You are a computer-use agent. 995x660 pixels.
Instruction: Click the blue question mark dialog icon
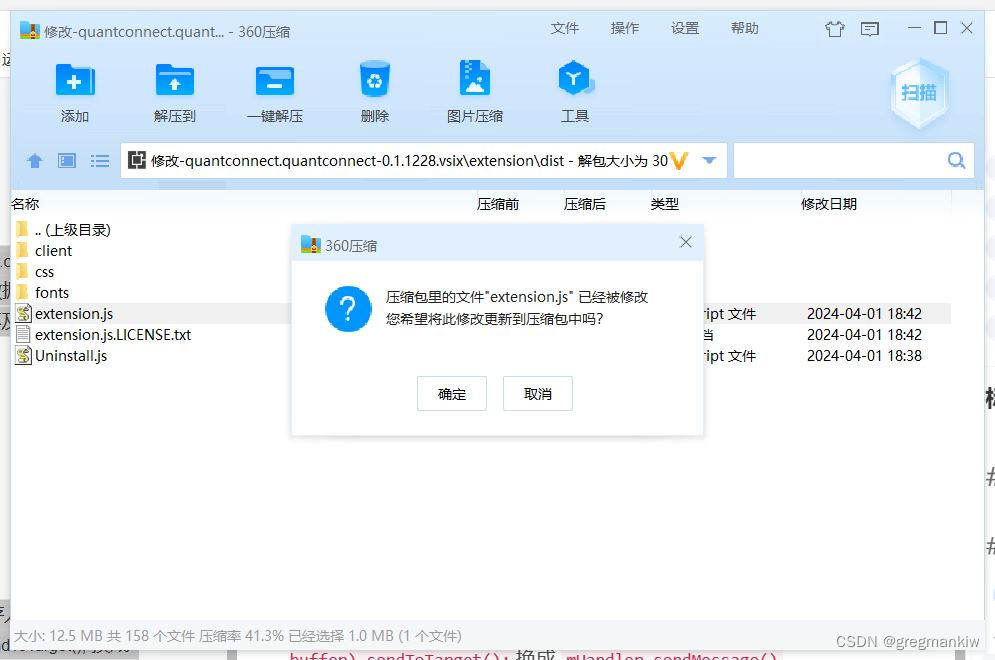[x=348, y=309]
